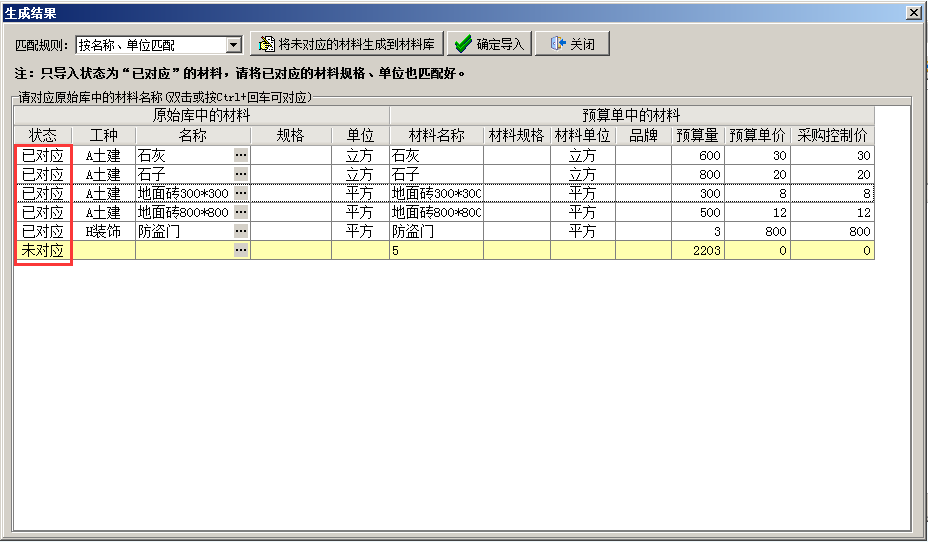Select the 未对应 status cell

point(43,250)
